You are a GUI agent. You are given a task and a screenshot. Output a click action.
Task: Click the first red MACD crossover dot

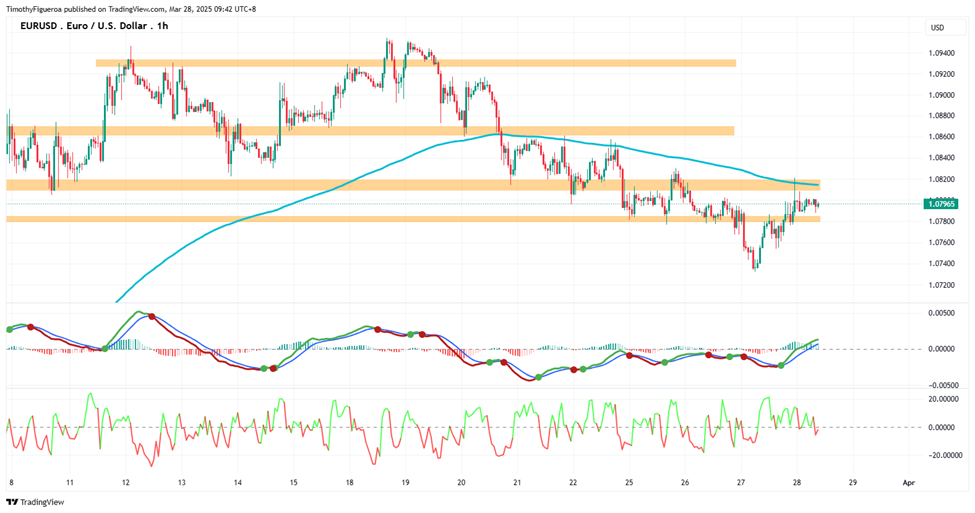(x=30, y=327)
